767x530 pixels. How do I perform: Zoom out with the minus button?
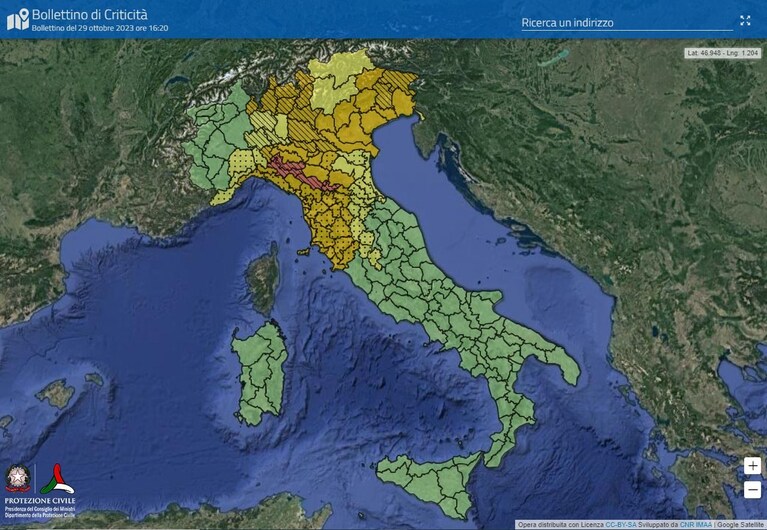point(752,489)
